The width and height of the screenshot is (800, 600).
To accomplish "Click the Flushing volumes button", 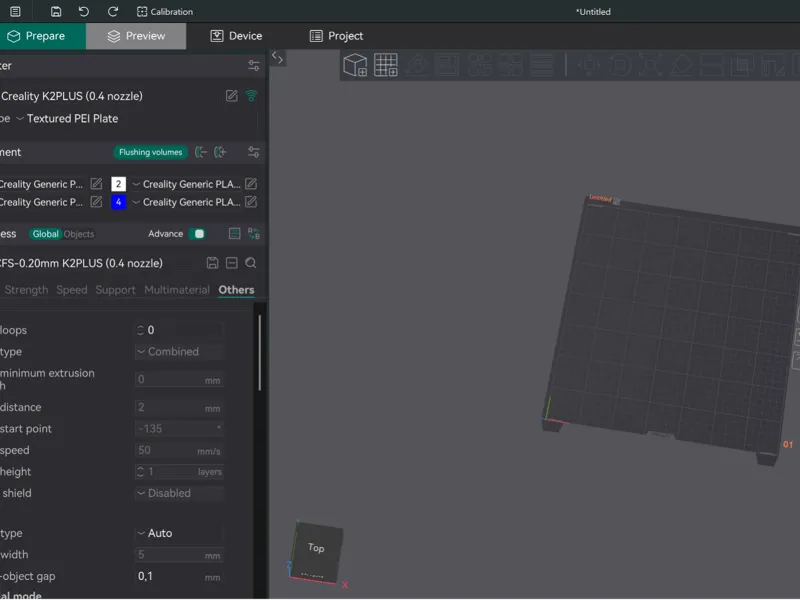I will (x=151, y=152).
